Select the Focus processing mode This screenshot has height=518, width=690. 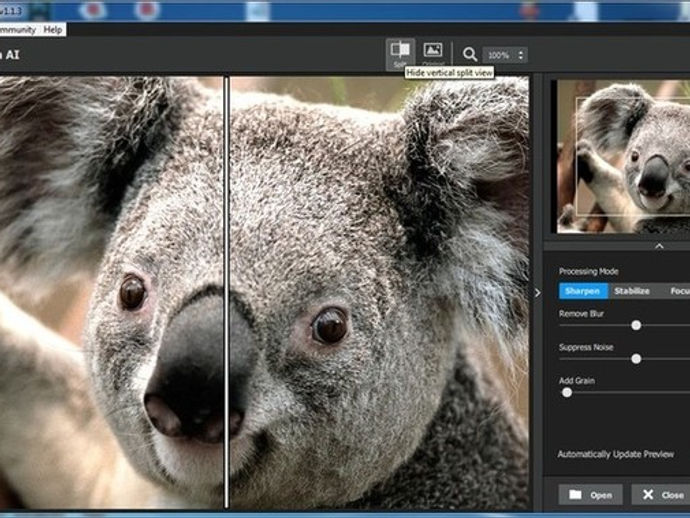click(x=678, y=291)
